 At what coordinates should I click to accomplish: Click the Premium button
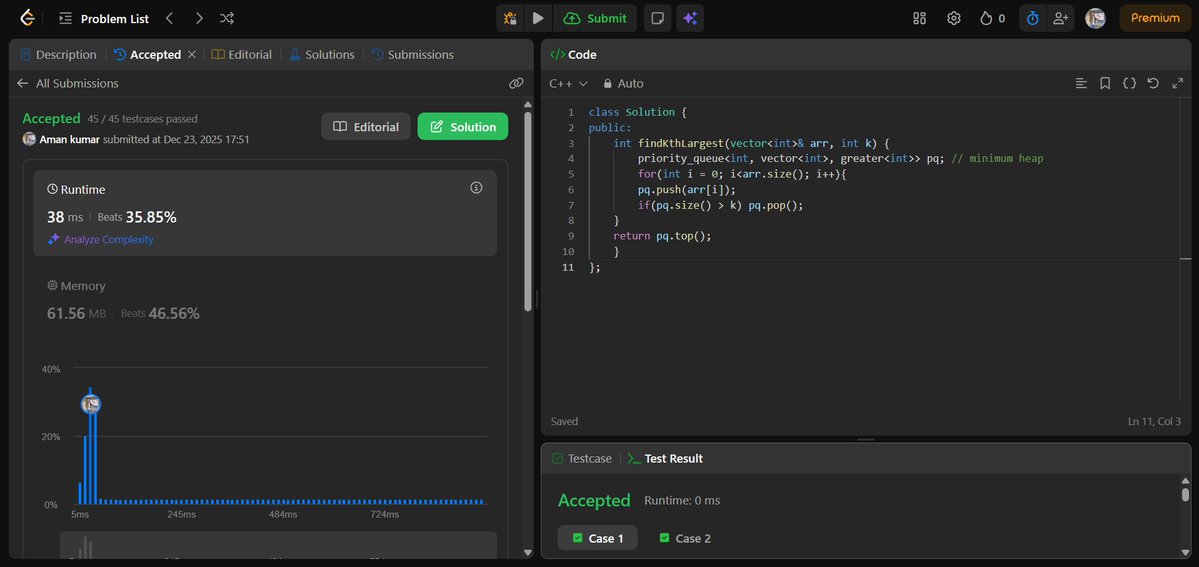pos(1155,18)
